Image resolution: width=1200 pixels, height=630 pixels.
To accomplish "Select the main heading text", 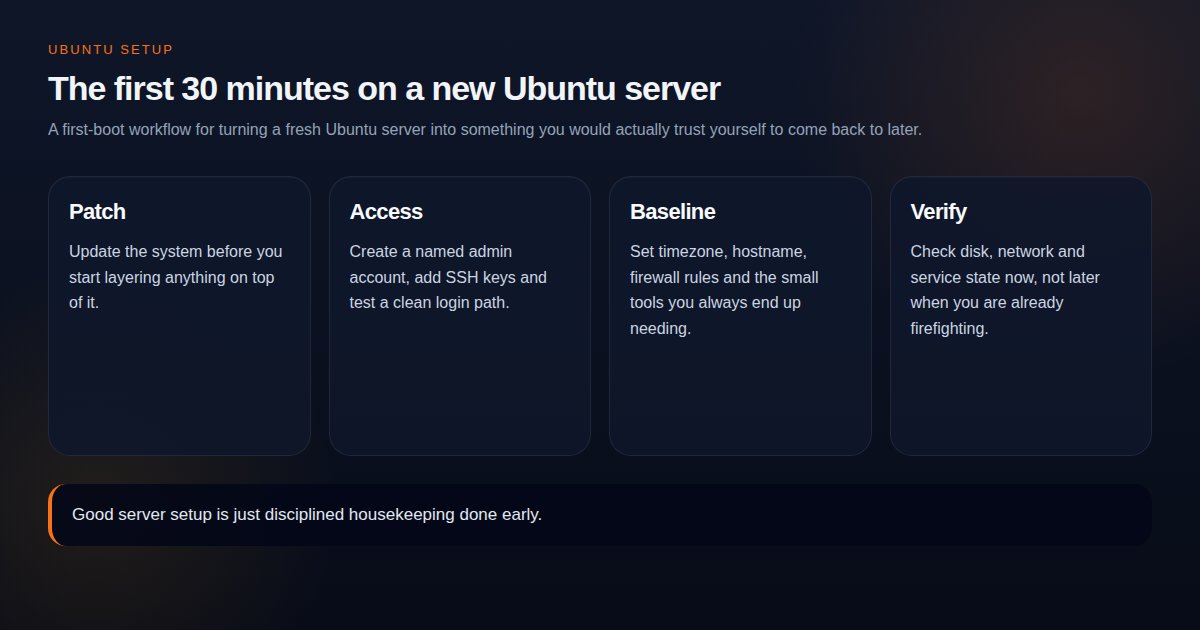I will [383, 89].
